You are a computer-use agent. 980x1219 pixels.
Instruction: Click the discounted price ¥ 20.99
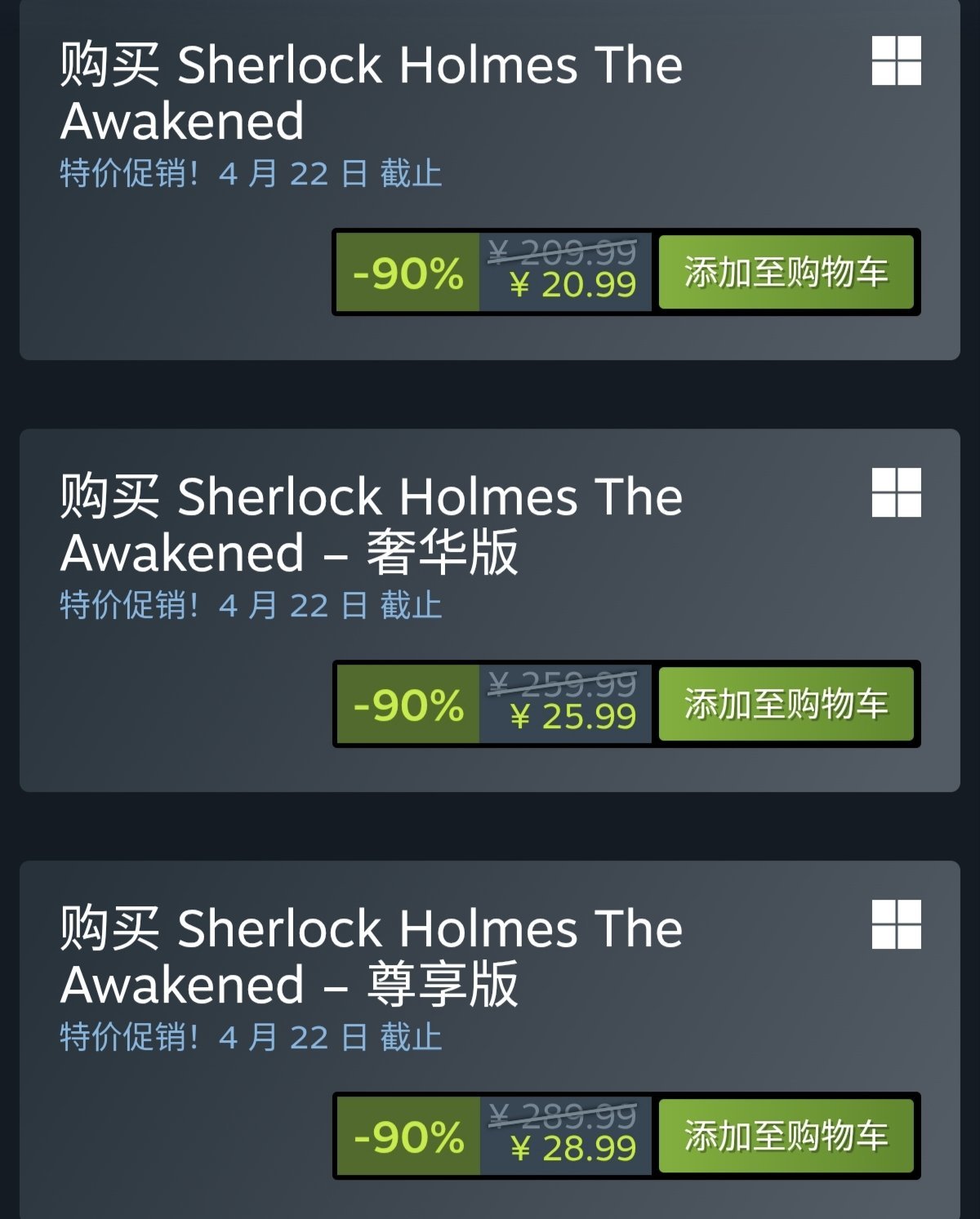point(572,285)
